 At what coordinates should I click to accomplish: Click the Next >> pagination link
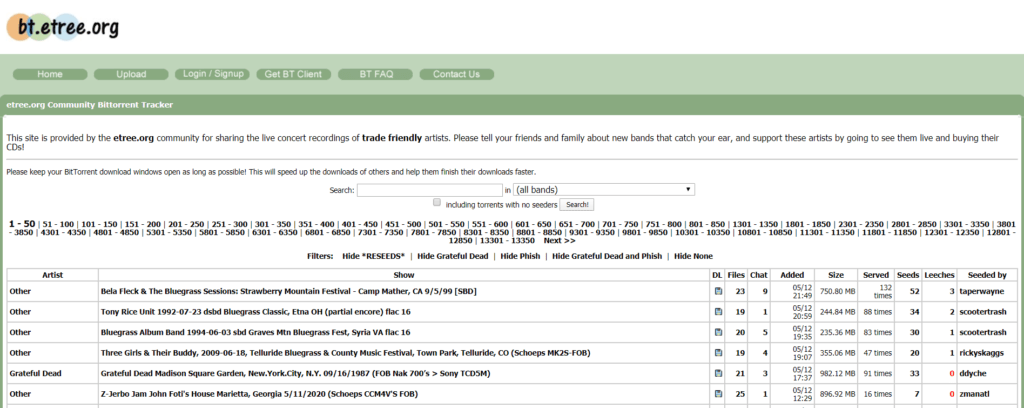pyautogui.click(x=560, y=240)
